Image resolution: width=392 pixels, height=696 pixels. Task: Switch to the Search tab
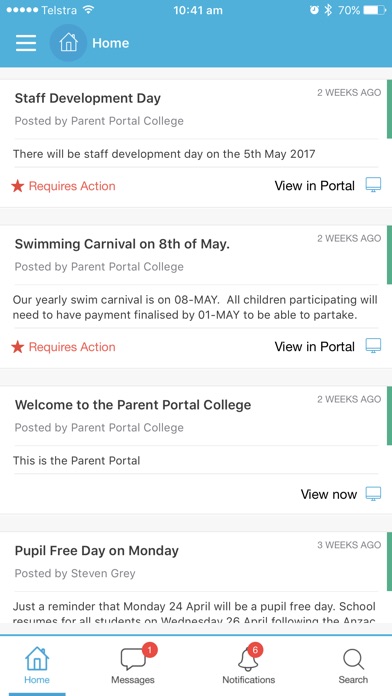click(x=353, y=665)
